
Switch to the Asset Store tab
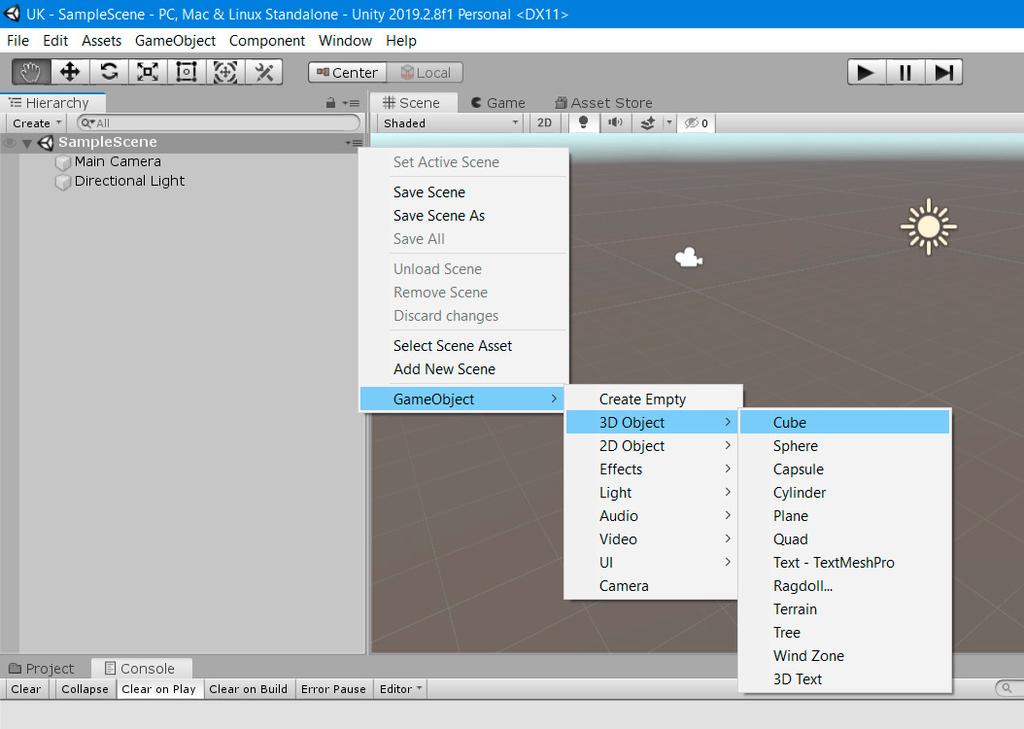point(603,103)
